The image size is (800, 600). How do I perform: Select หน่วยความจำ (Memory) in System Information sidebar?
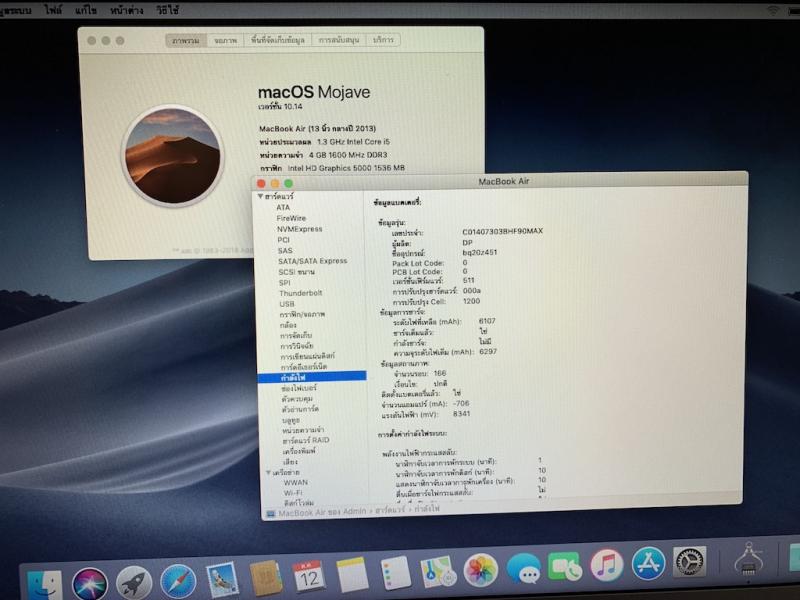pos(304,430)
